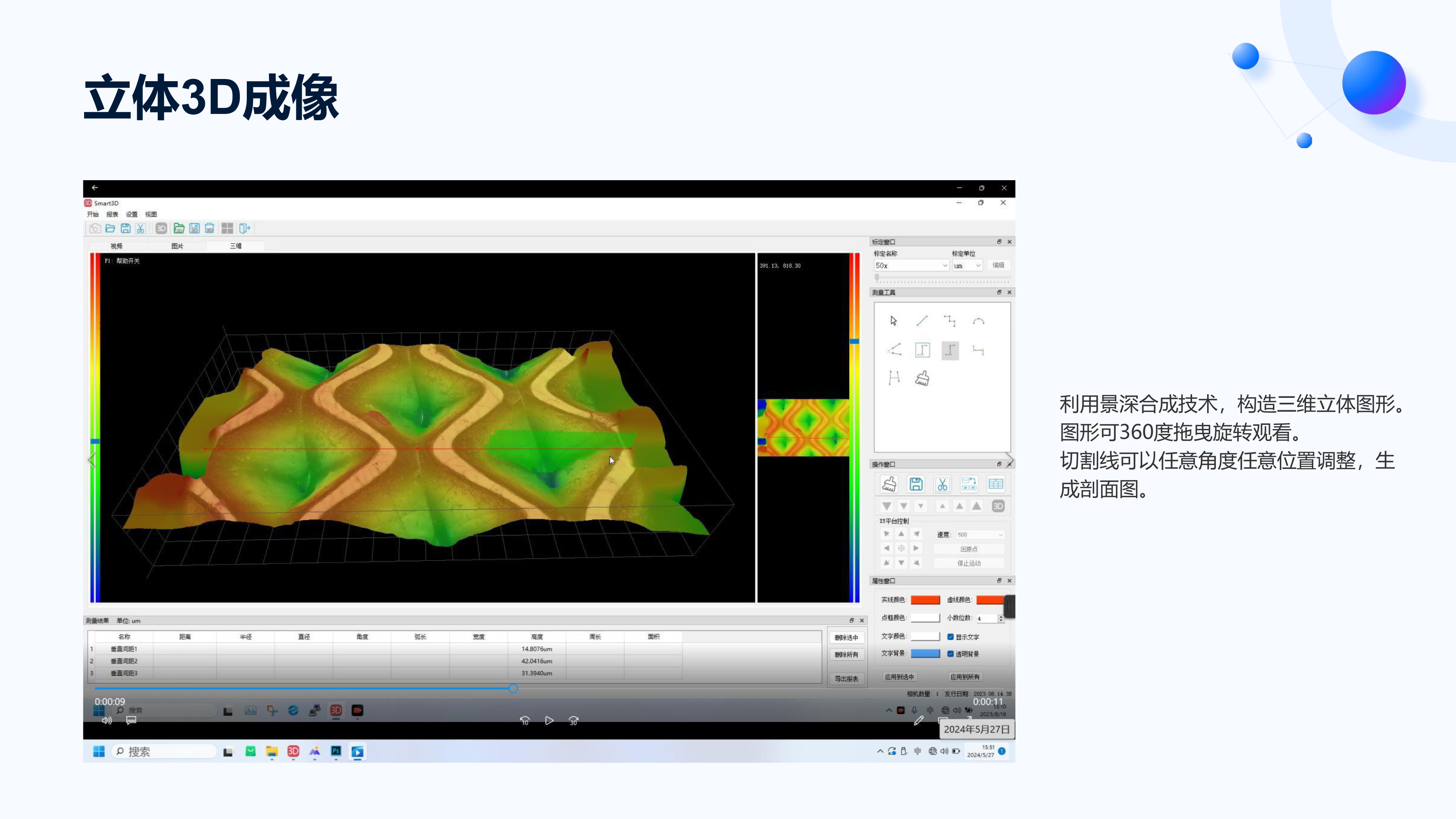Select the H-shaped parallel distance tool
This screenshot has height=819, width=1456.
pos(894,377)
